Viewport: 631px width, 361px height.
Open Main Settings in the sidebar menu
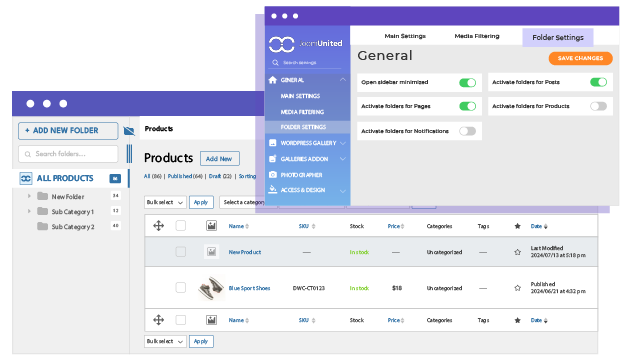(x=300, y=96)
